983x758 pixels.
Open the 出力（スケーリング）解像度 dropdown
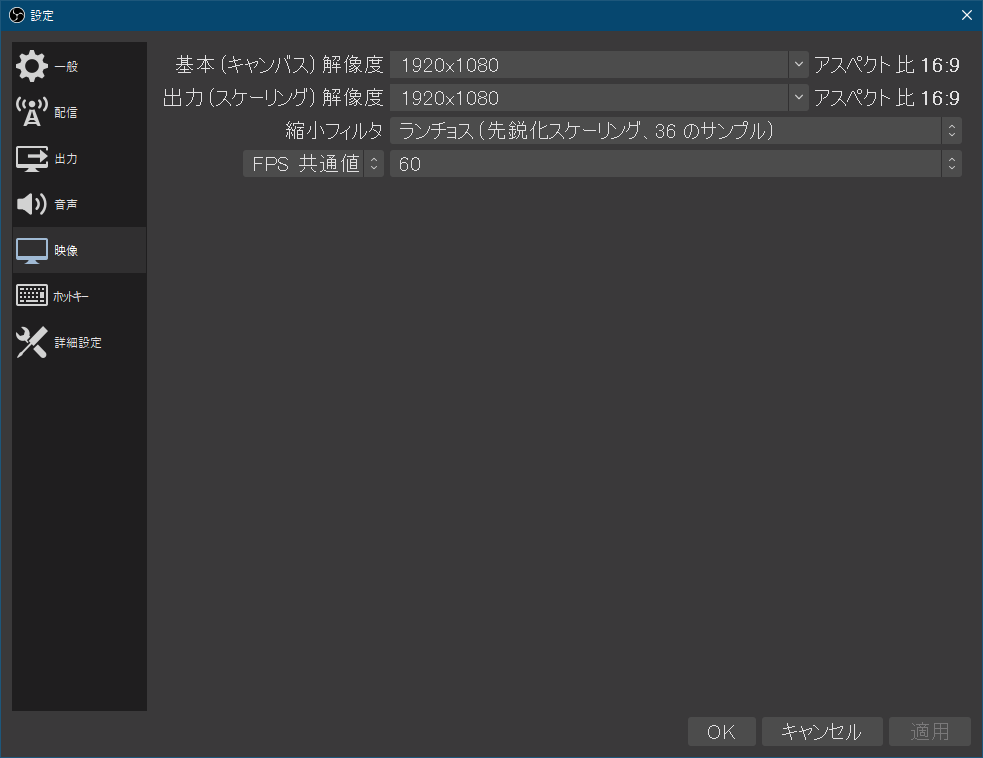(x=798, y=97)
